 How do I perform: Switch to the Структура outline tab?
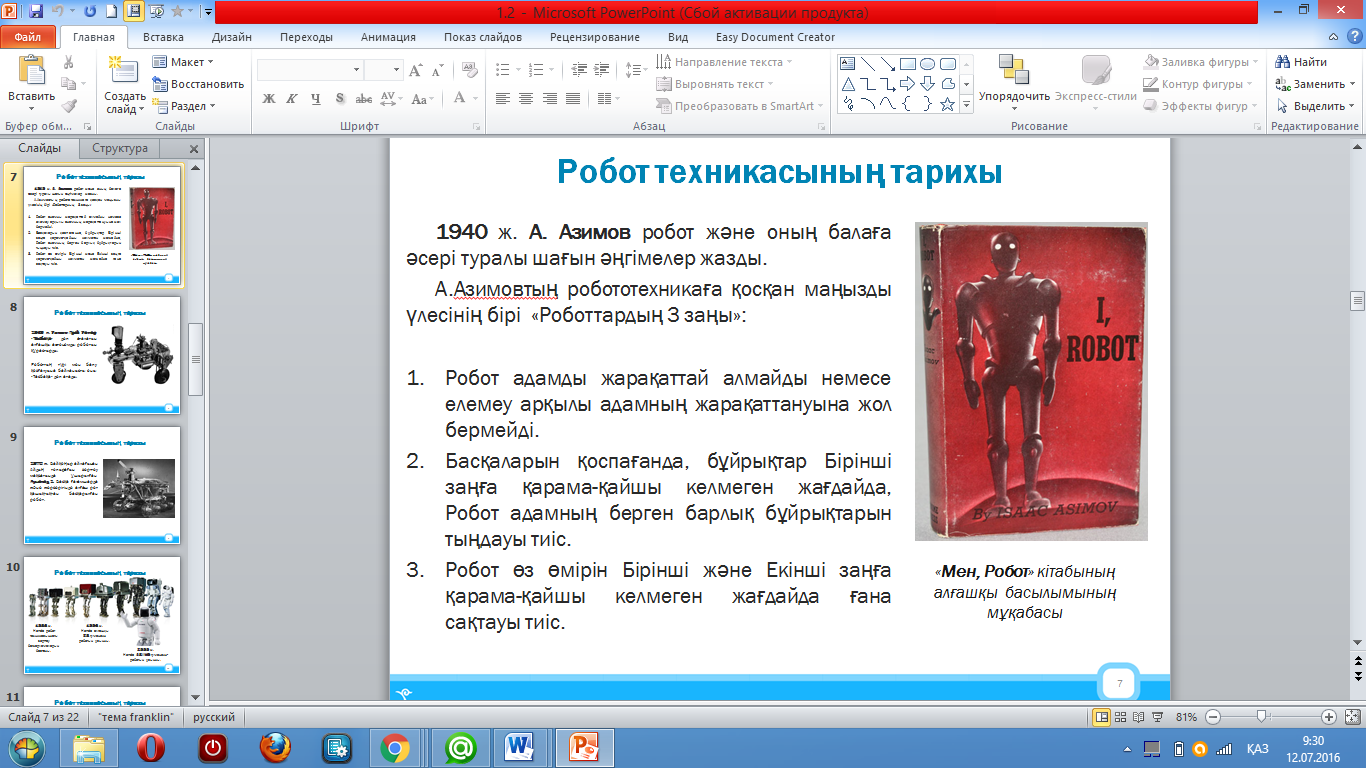click(x=120, y=148)
